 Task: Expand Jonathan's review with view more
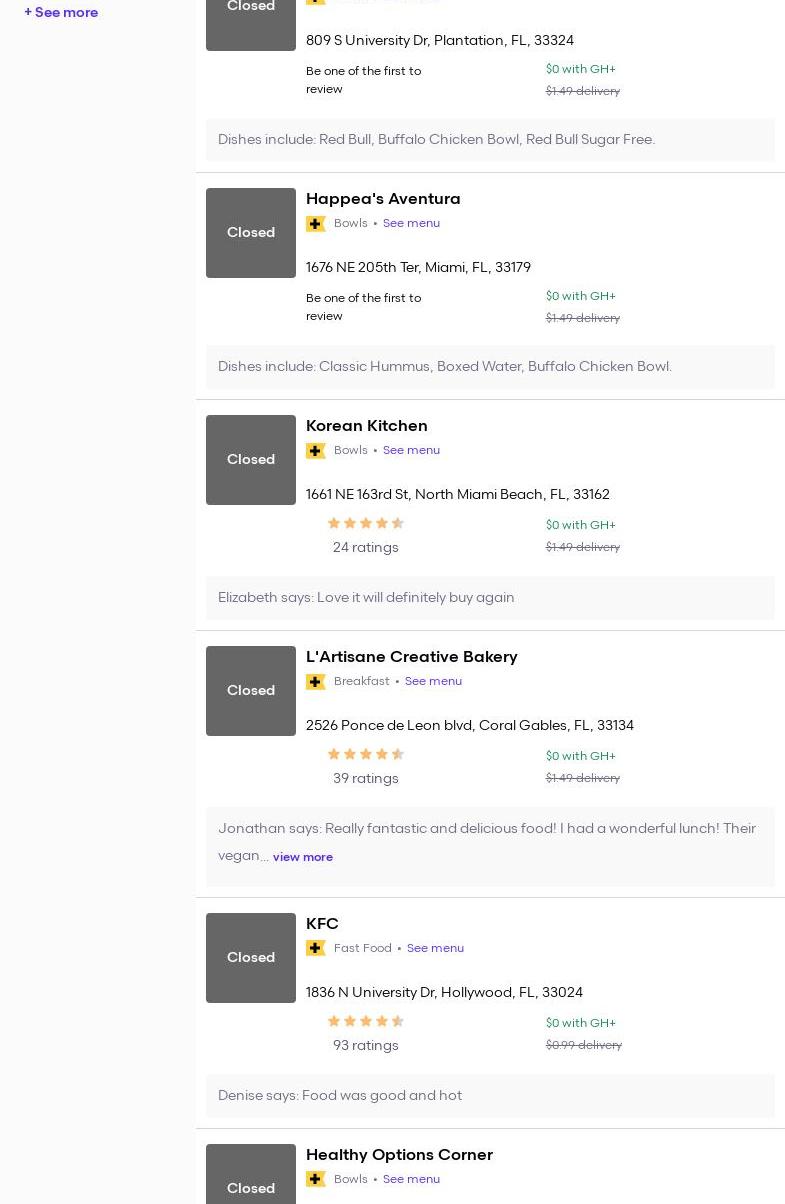pyautogui.click(x=303, y=857)
